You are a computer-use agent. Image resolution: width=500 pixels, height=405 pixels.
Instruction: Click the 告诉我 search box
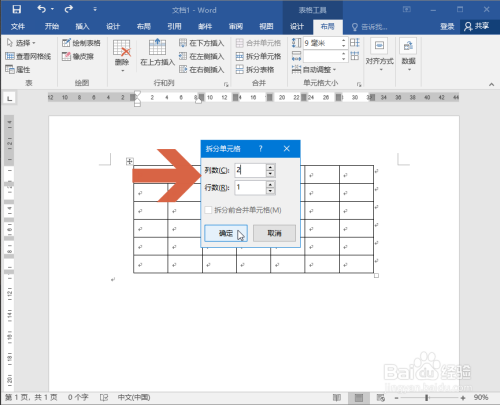coord(370,27)
